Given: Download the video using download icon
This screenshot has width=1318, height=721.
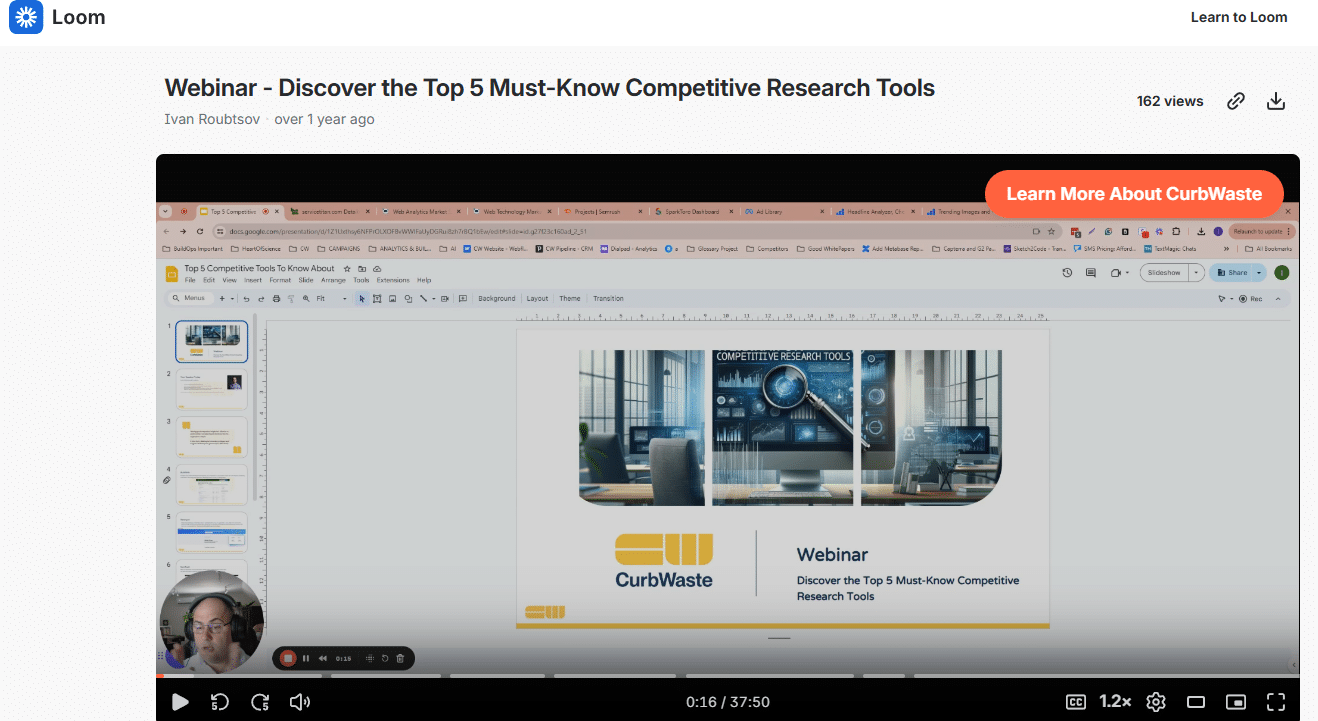Looking at the screenshot, I should coord(1275,101).
